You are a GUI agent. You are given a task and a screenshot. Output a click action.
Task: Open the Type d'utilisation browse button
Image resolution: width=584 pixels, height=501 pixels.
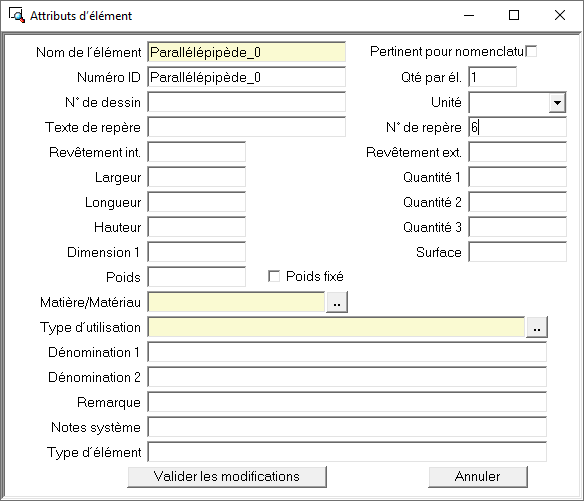536,327
